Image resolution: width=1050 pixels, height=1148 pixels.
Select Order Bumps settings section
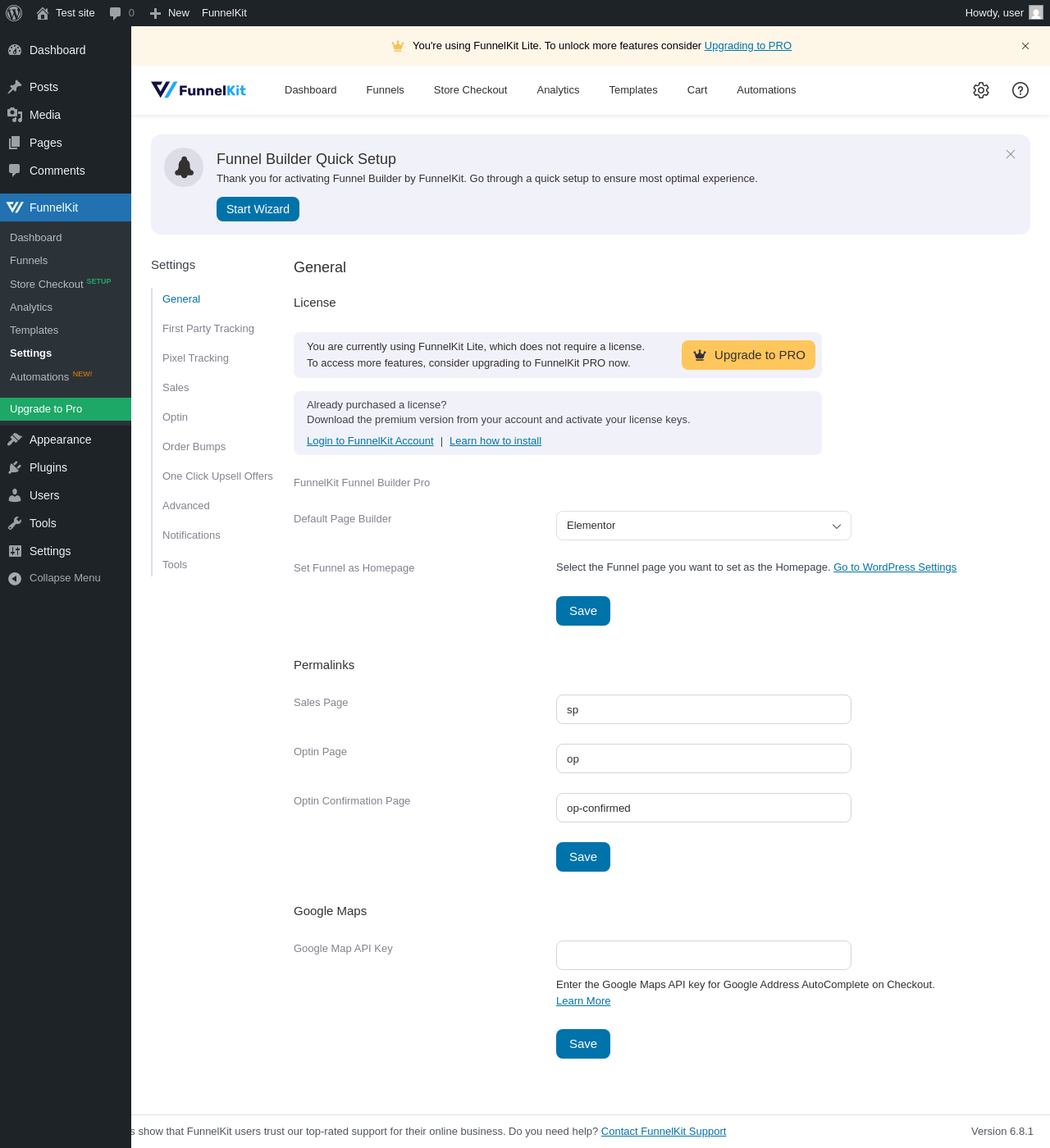194,447
